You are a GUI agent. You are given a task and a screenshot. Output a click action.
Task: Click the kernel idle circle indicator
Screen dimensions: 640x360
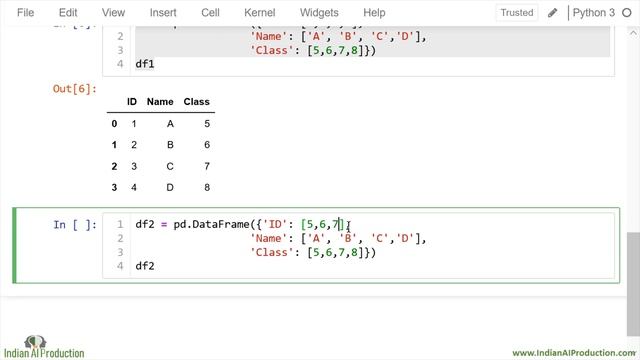coord(627,13)
